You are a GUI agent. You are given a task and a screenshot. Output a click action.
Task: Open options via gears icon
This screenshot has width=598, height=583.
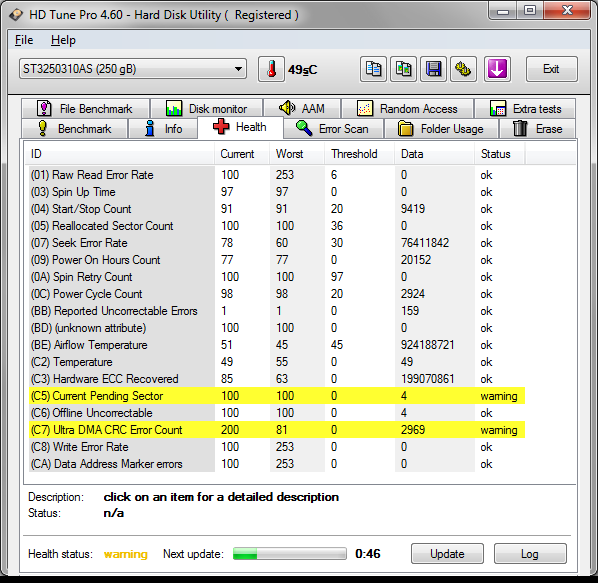pos(463,69)
